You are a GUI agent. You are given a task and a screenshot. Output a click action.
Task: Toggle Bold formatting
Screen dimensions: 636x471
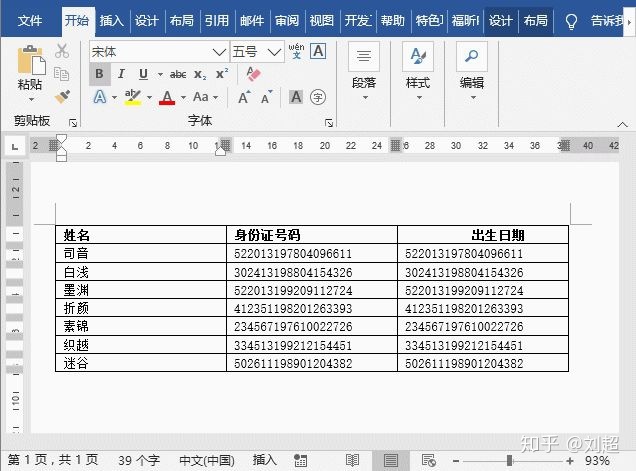coord(99,74)
